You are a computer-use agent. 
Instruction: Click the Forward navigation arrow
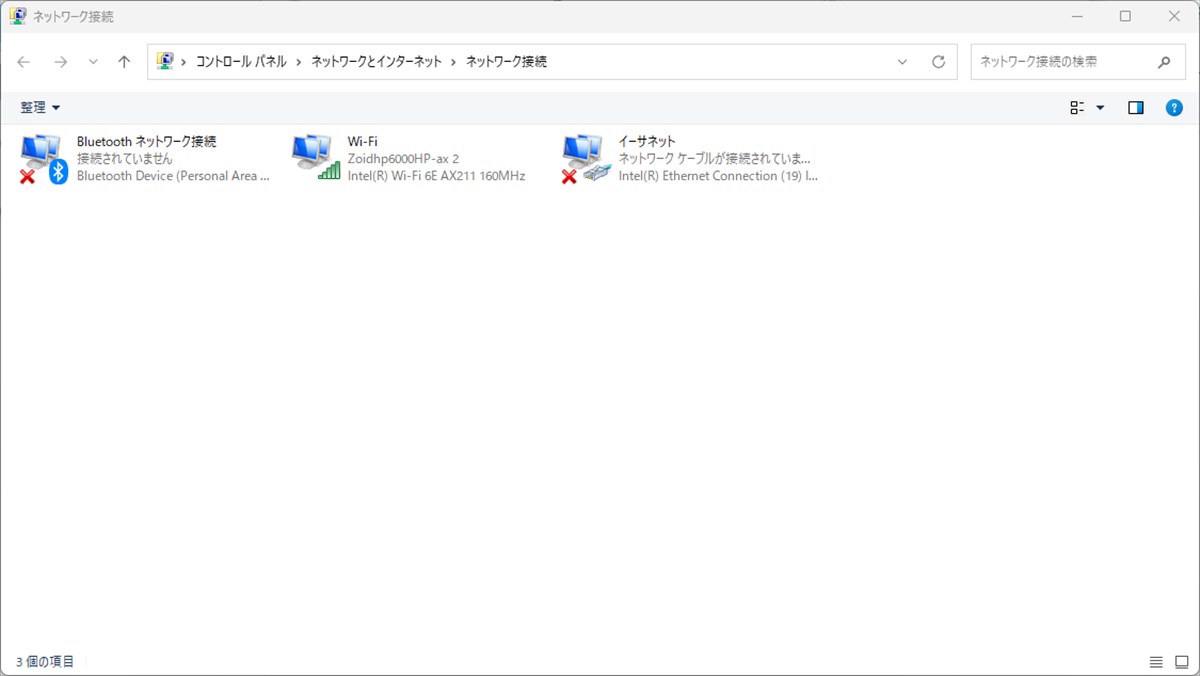point(60,62)
